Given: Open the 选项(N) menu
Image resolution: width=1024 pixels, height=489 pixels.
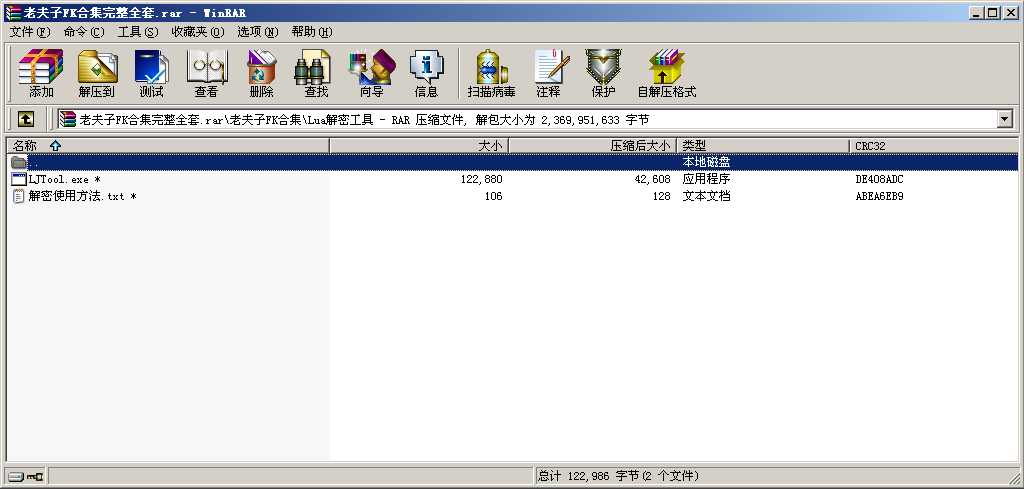Looking at the screenshot, I should click(x=258, y=31).
